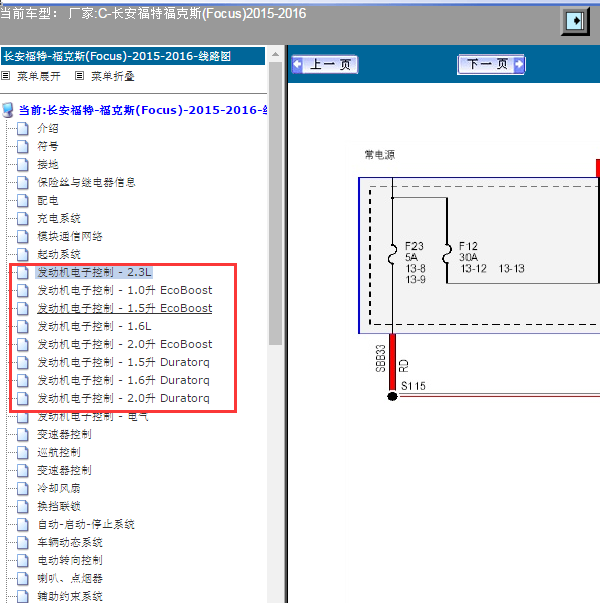Screen dimensions: 600x603
Task: Click the 常电源 label in the diagram
Action: [380, 155]
